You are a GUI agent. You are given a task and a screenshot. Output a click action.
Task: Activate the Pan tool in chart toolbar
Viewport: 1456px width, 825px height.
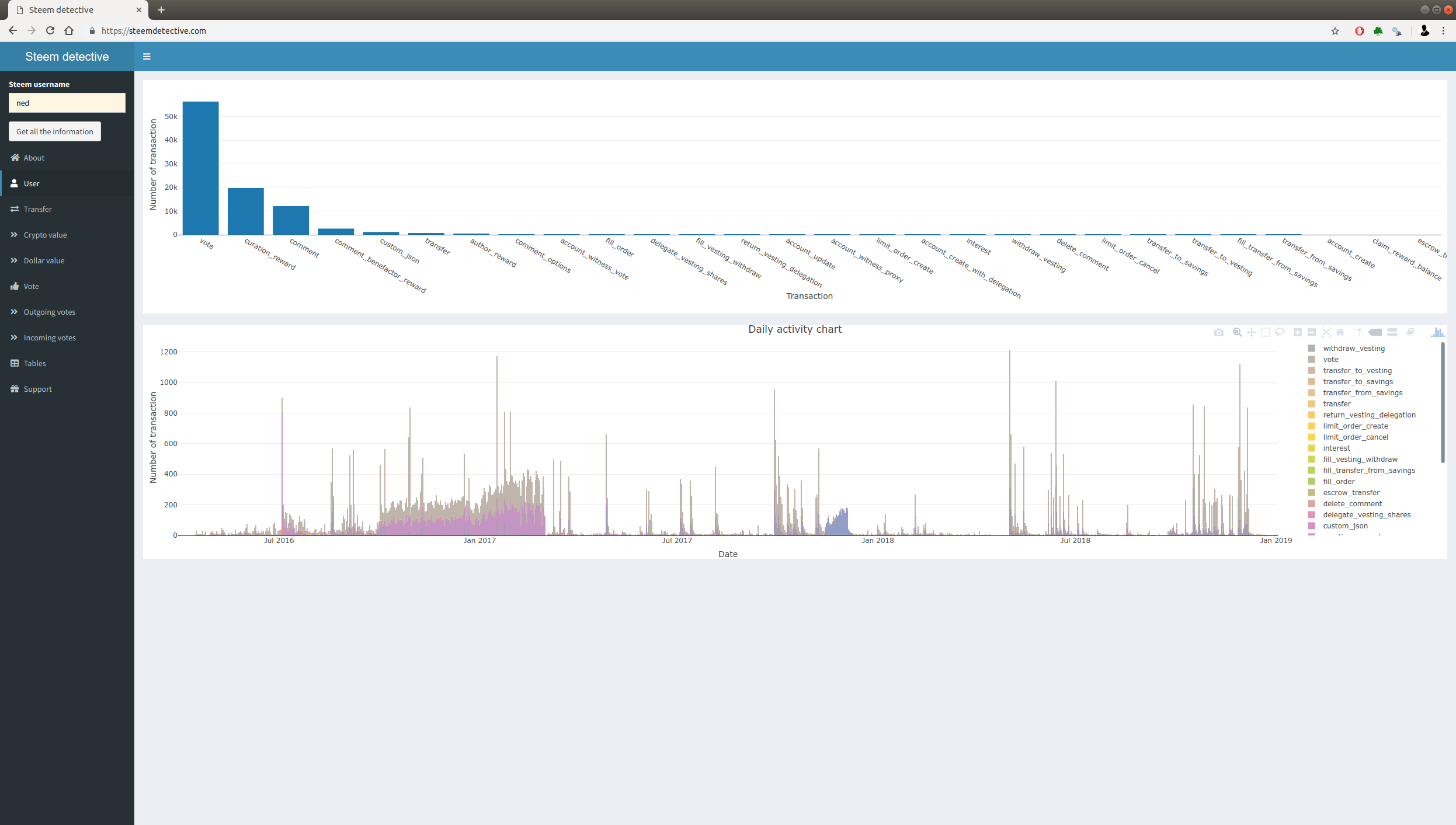(x=1251, y=332)
